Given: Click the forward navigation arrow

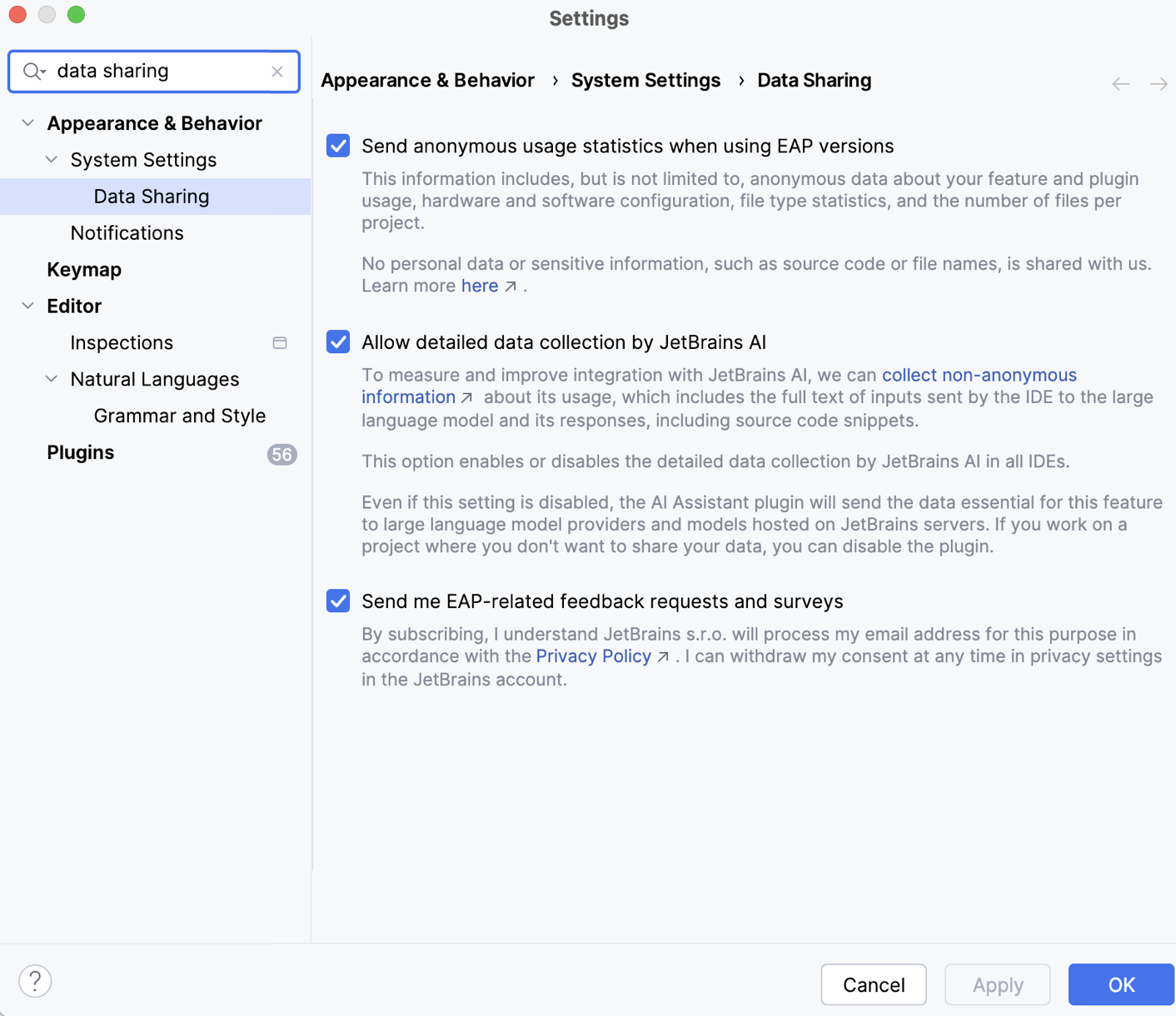Looking at the screenshot, I should click(x=1159, y=83).
